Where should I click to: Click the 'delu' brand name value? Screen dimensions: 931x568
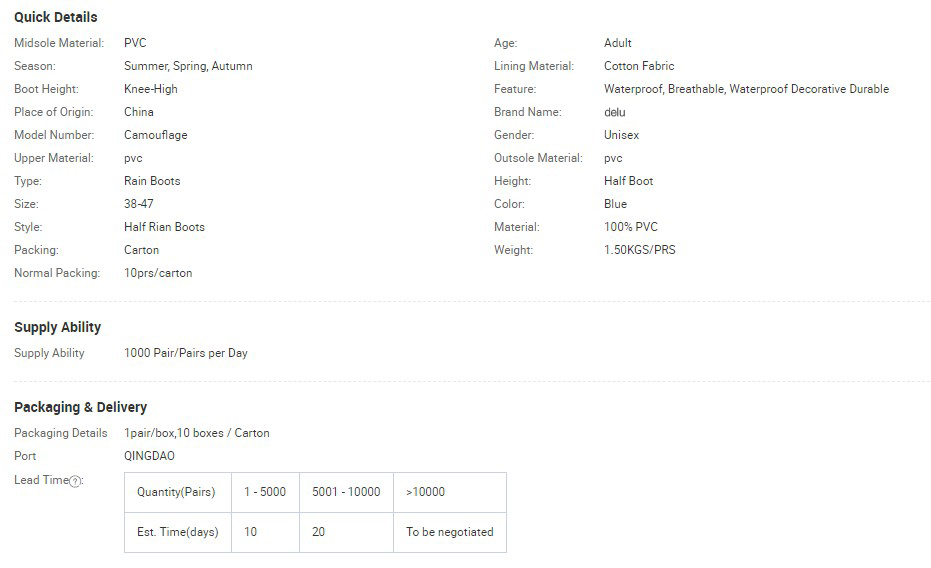tap(614, 112)
